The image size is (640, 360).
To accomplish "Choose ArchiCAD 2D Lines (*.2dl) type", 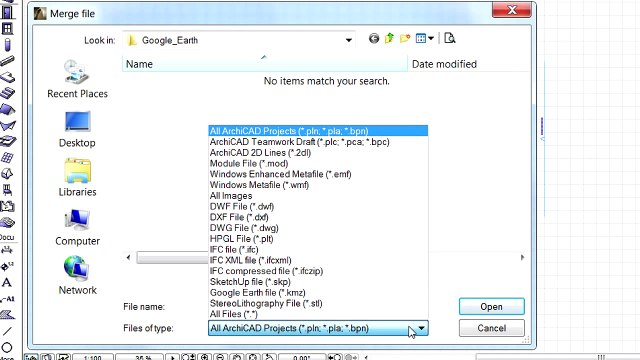I will click(x=318, y=153).
